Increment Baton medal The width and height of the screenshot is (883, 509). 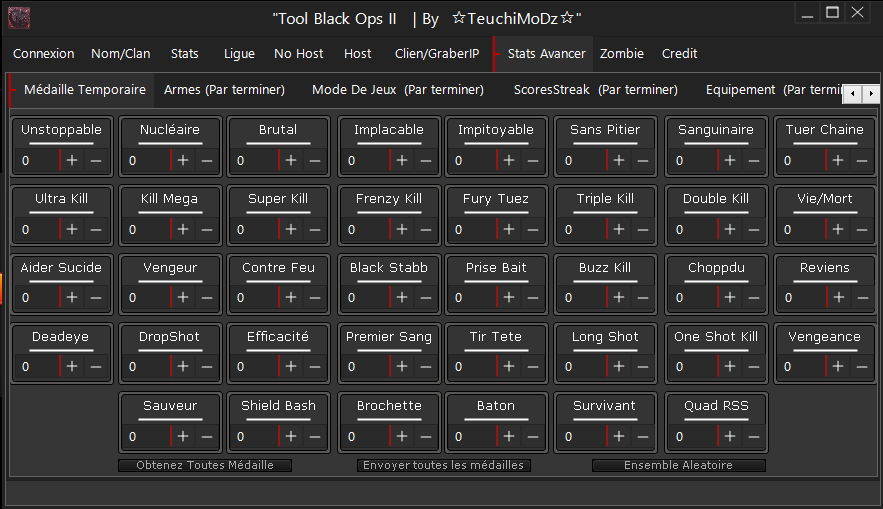509,436
